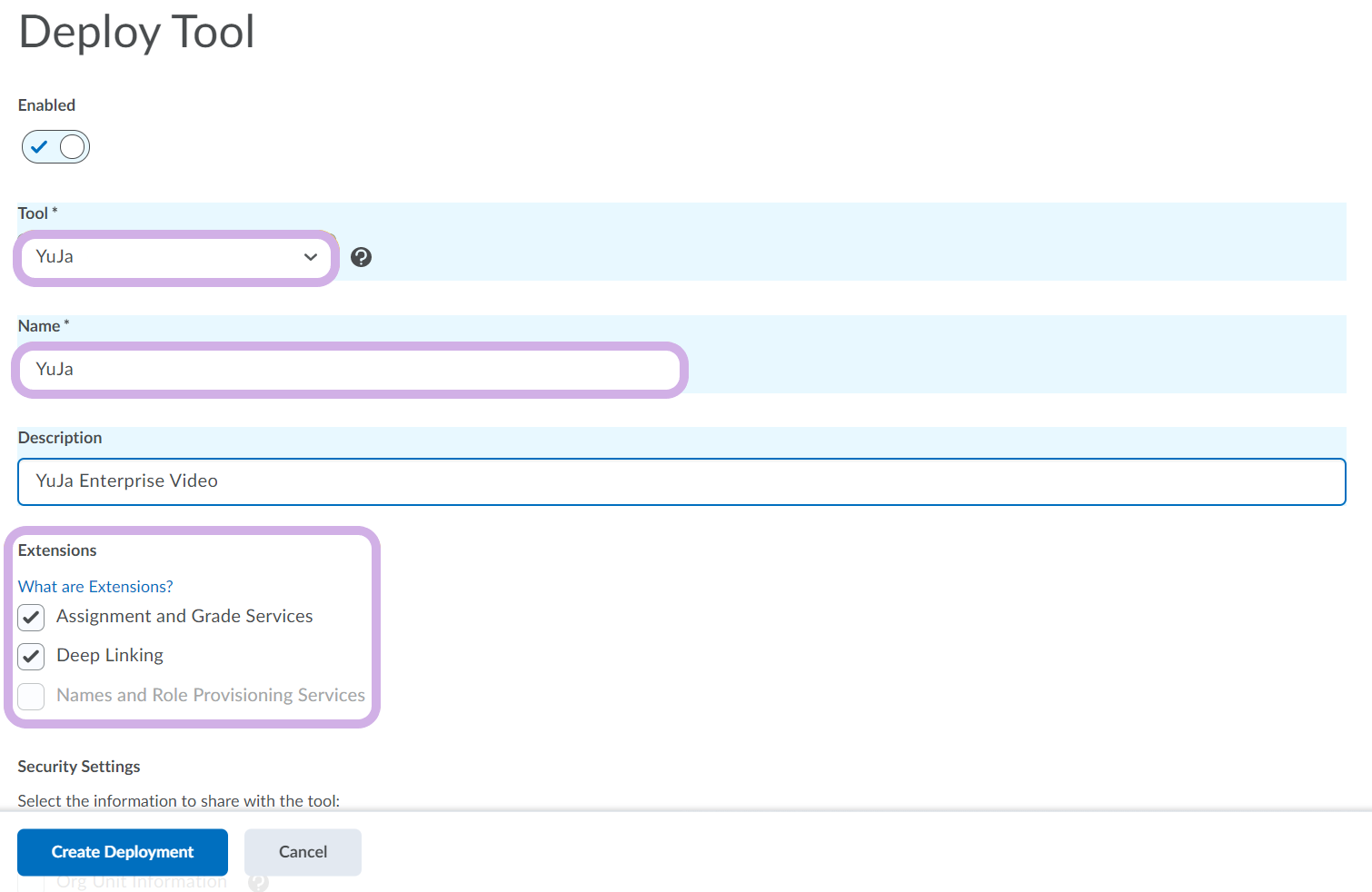Cancel the tool deployment
1372x892 pixels.
tap(303, 852)
